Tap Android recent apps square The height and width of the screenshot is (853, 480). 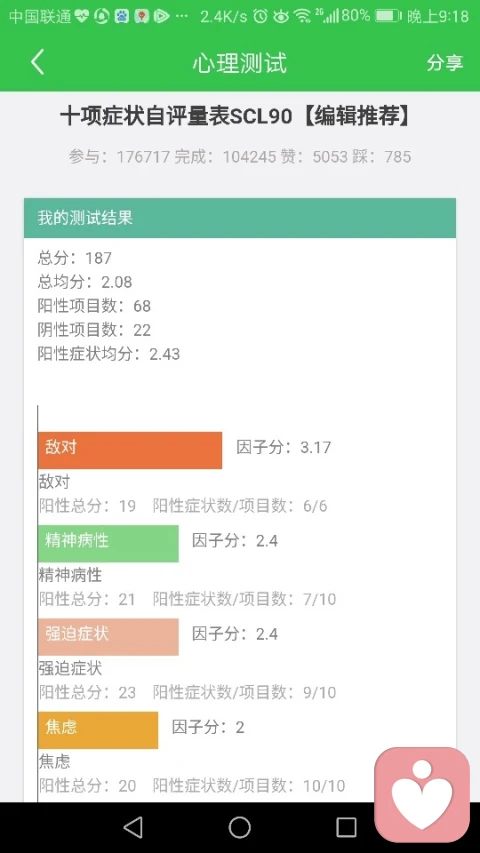(346, 827)
